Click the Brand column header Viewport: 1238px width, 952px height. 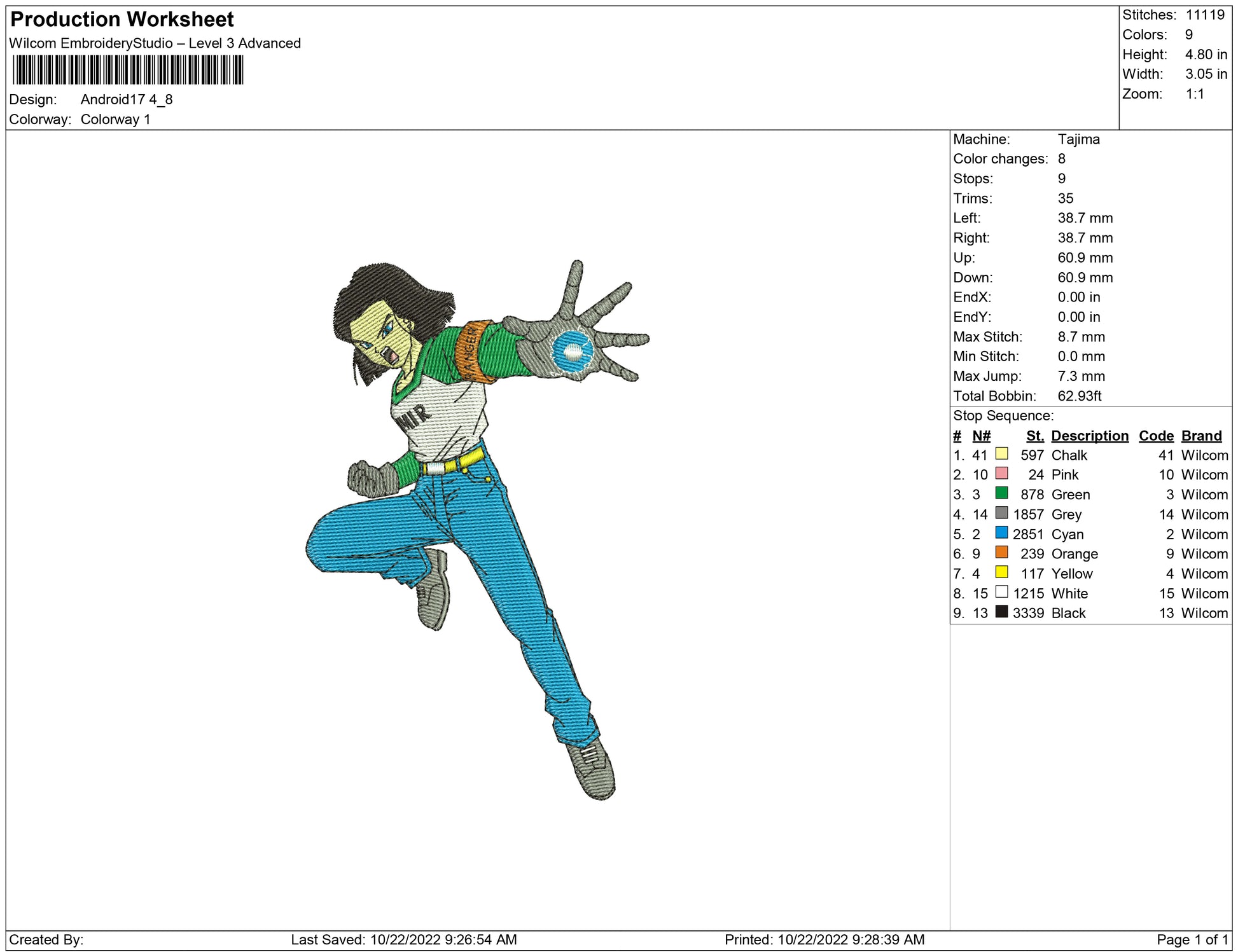tap(1201, 436)
